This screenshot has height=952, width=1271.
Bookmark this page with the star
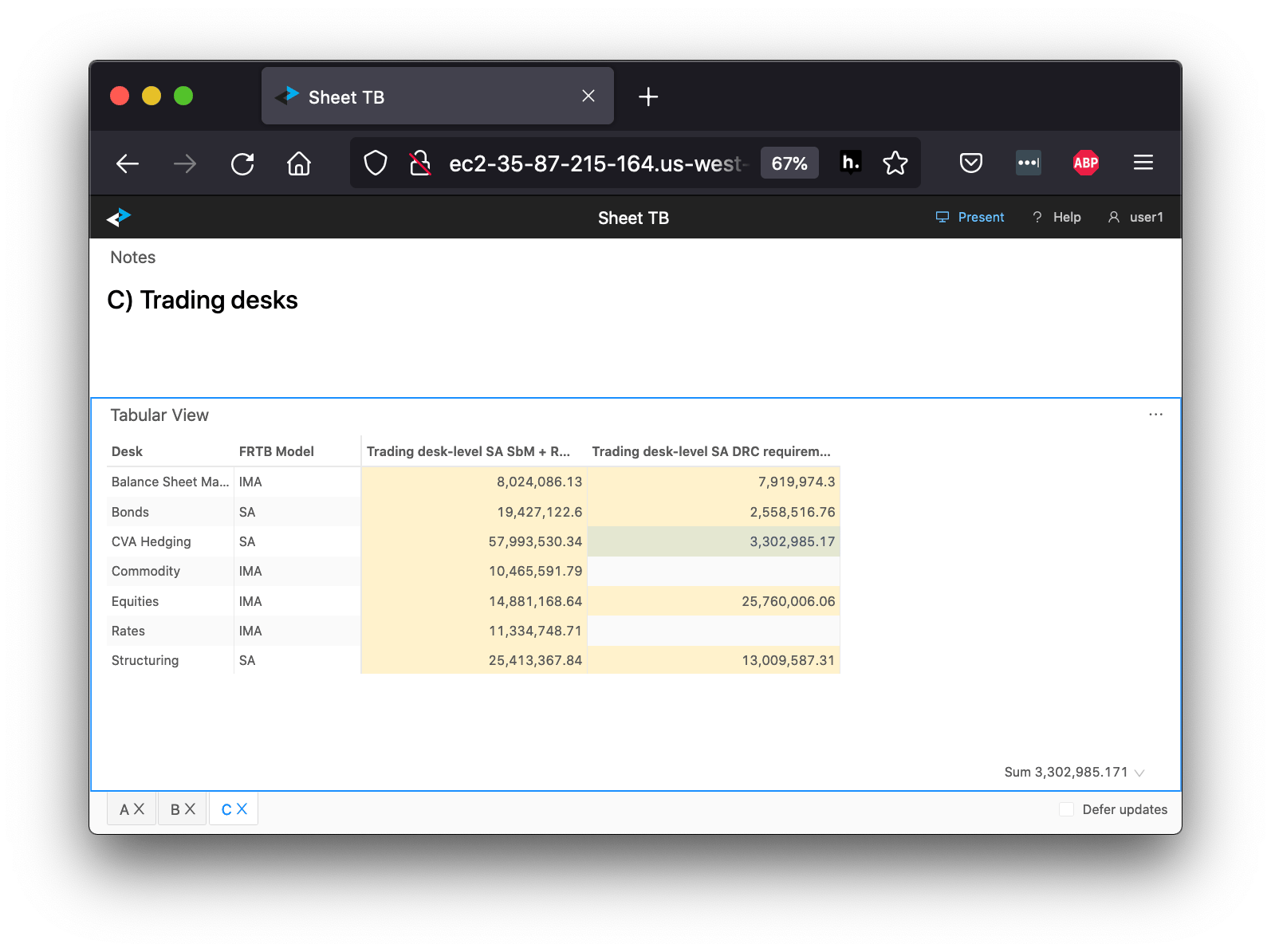tap(895, 163)
